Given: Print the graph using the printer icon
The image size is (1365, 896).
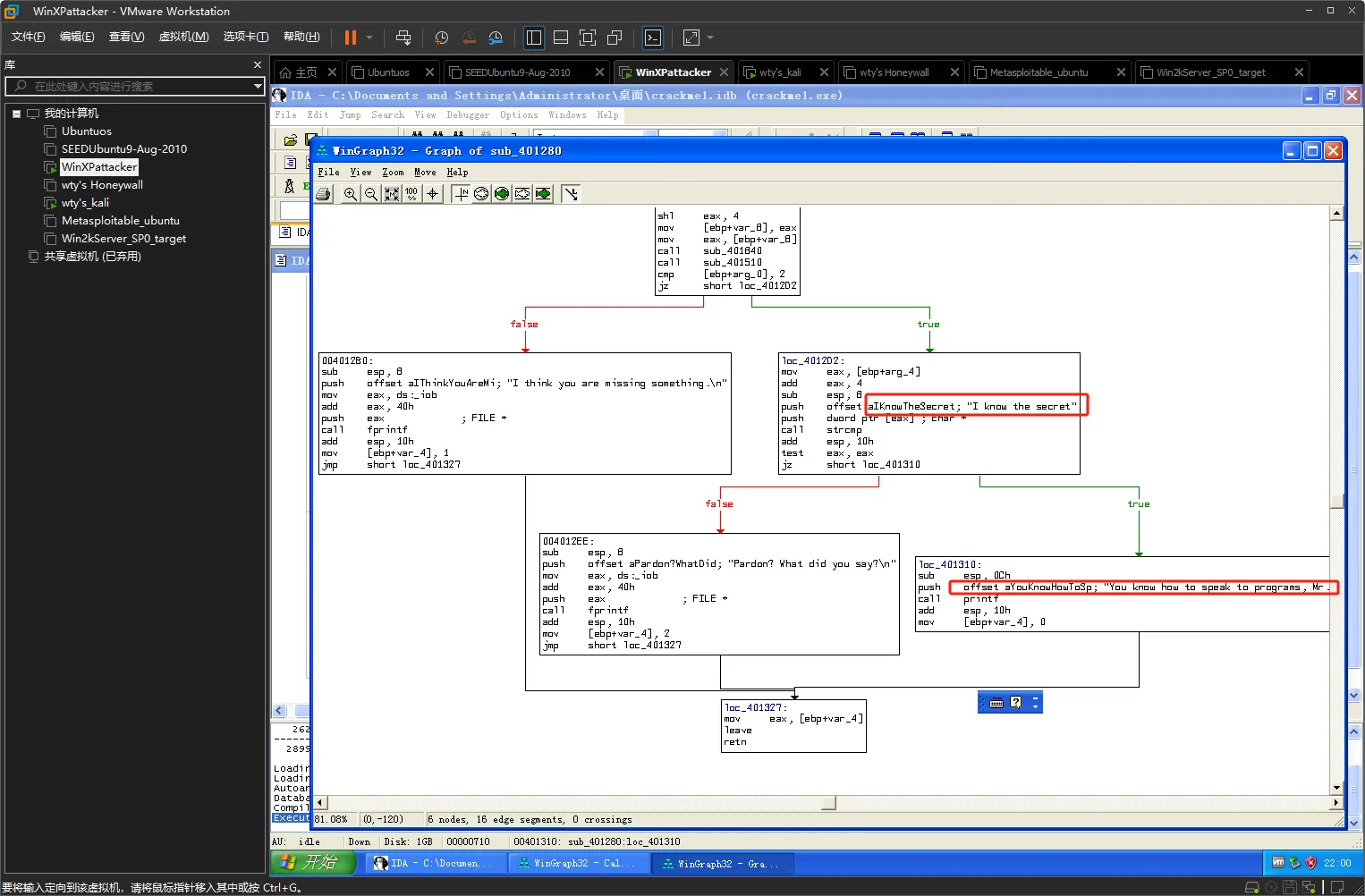Looking at the screenshot, I should pos(324,194).
